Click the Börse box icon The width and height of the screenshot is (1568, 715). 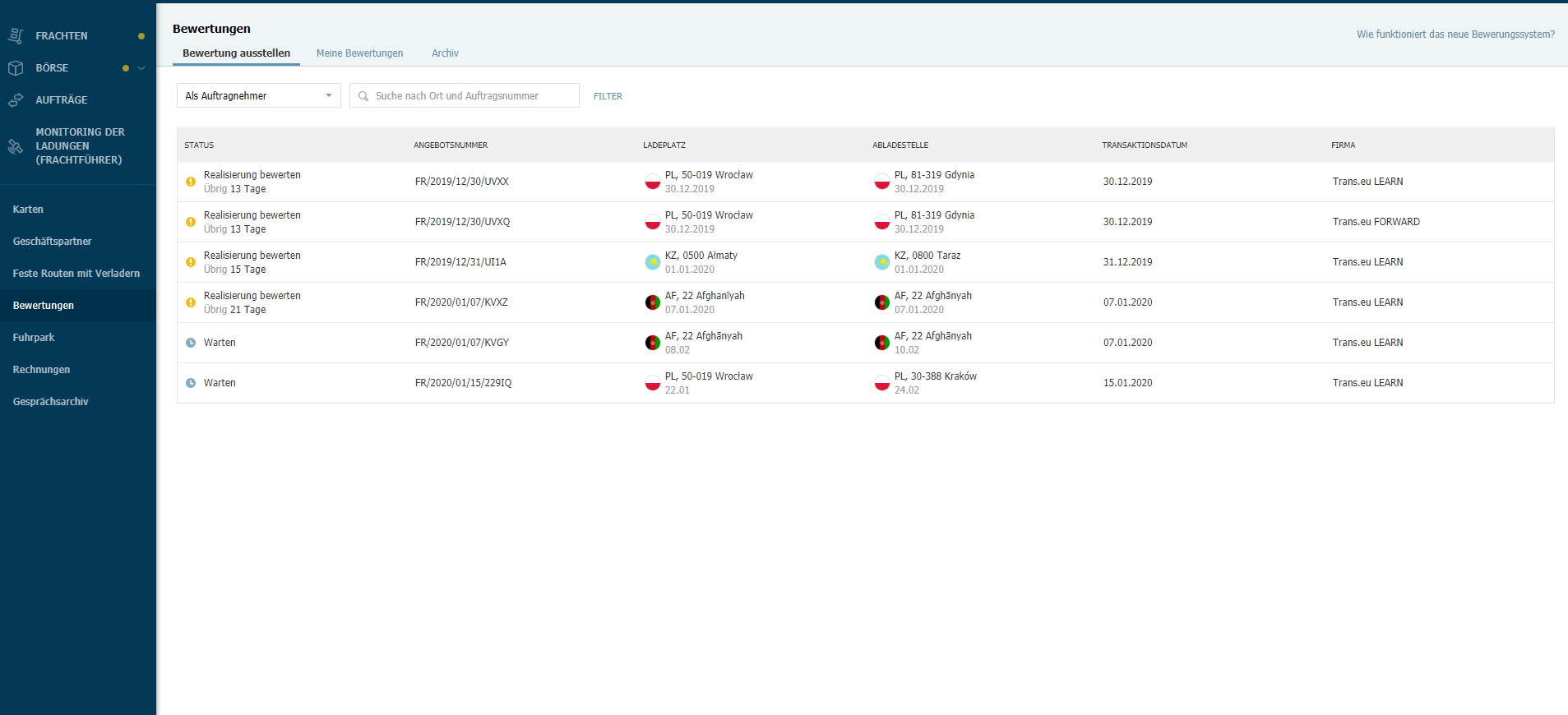(16, 68)
